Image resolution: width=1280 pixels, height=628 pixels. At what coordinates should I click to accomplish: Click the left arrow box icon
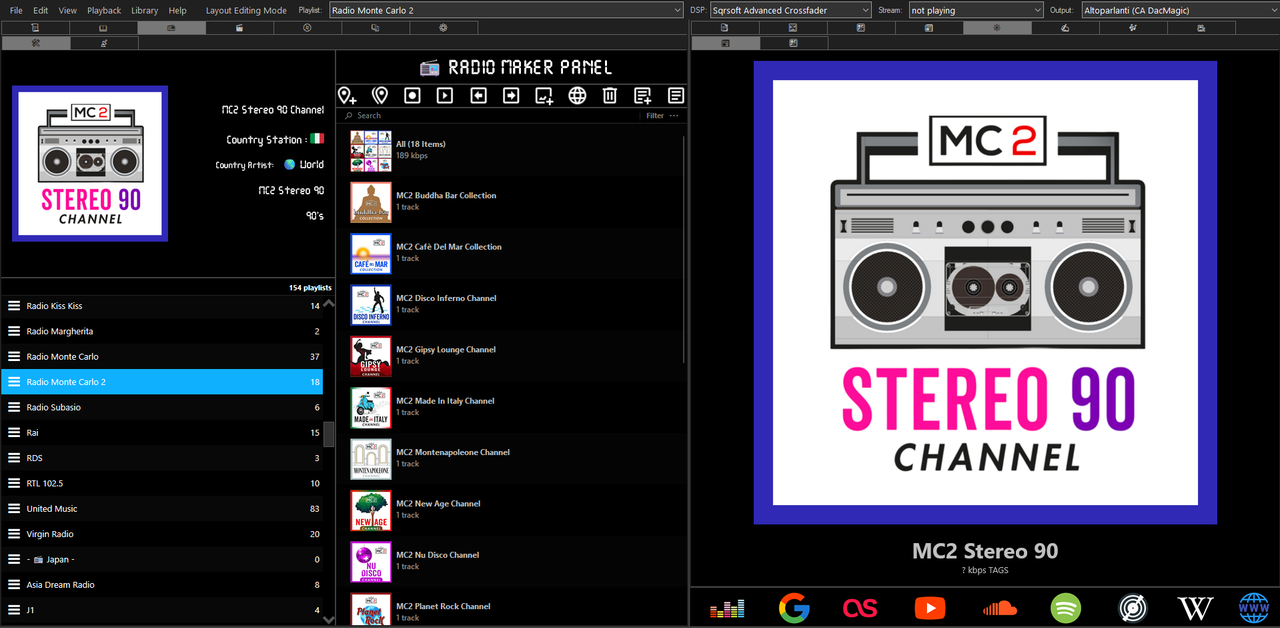(x=478, y=95)
